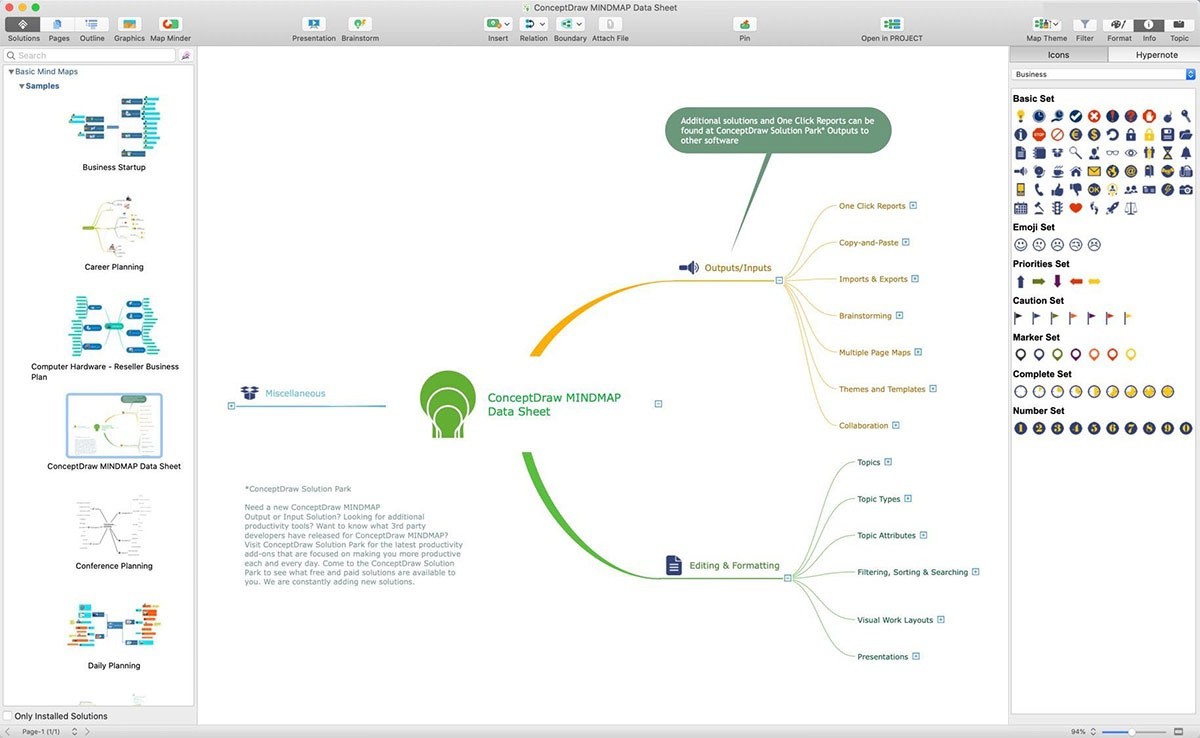
Task: Collapse the Outputs/Inputs branch
Action: (x=778, y=280)
